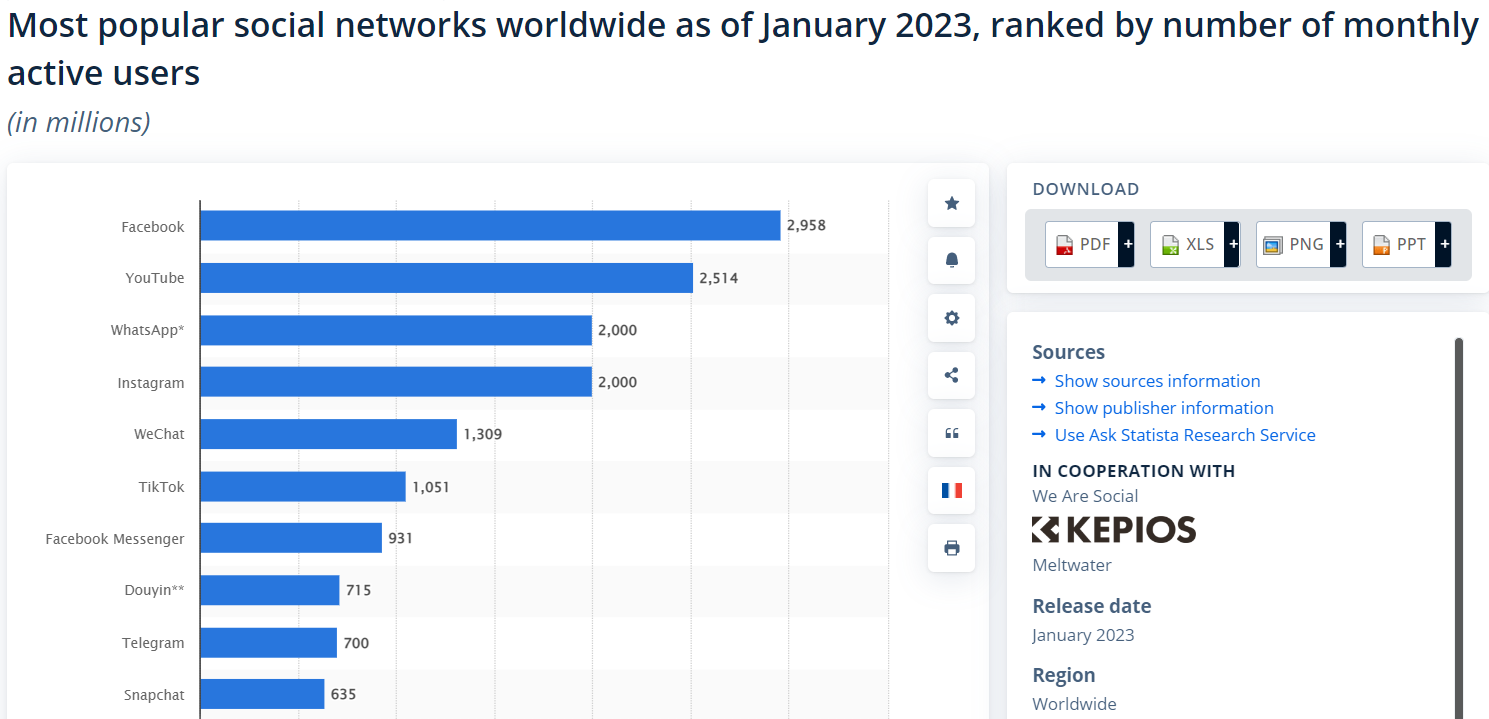Click the Snapchat bar showing 635
The image size is (1489, 719).
pos(262,694)
